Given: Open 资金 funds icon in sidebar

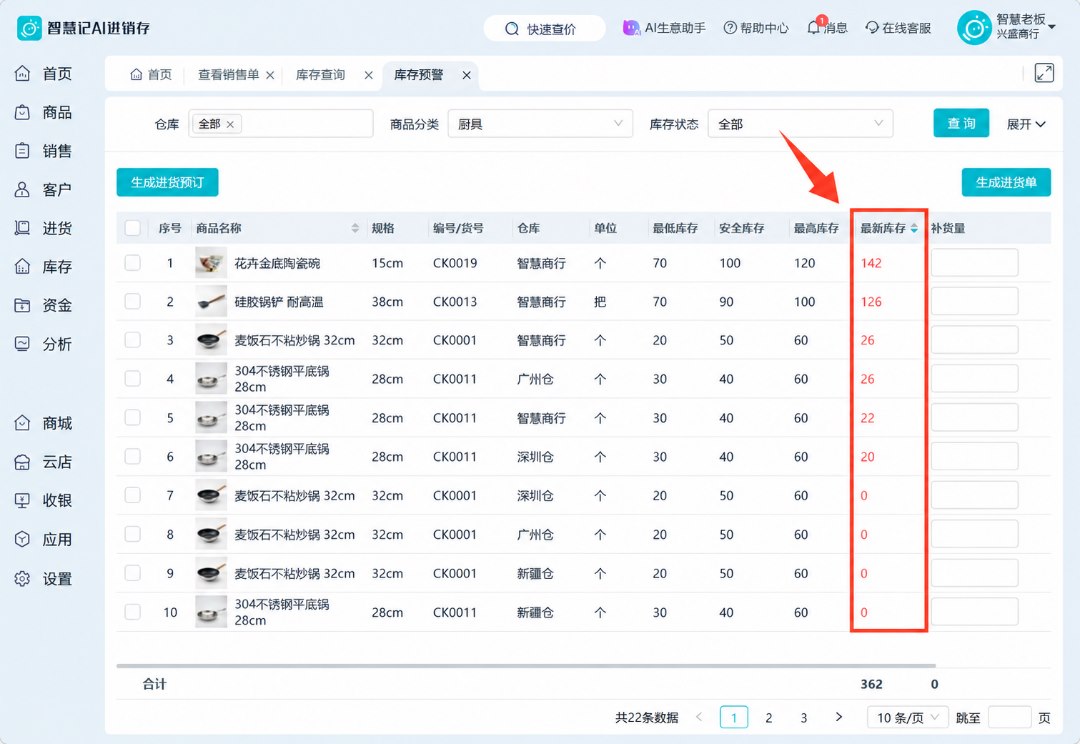Looking at the screenshot, I should click(x=23, y=305).
